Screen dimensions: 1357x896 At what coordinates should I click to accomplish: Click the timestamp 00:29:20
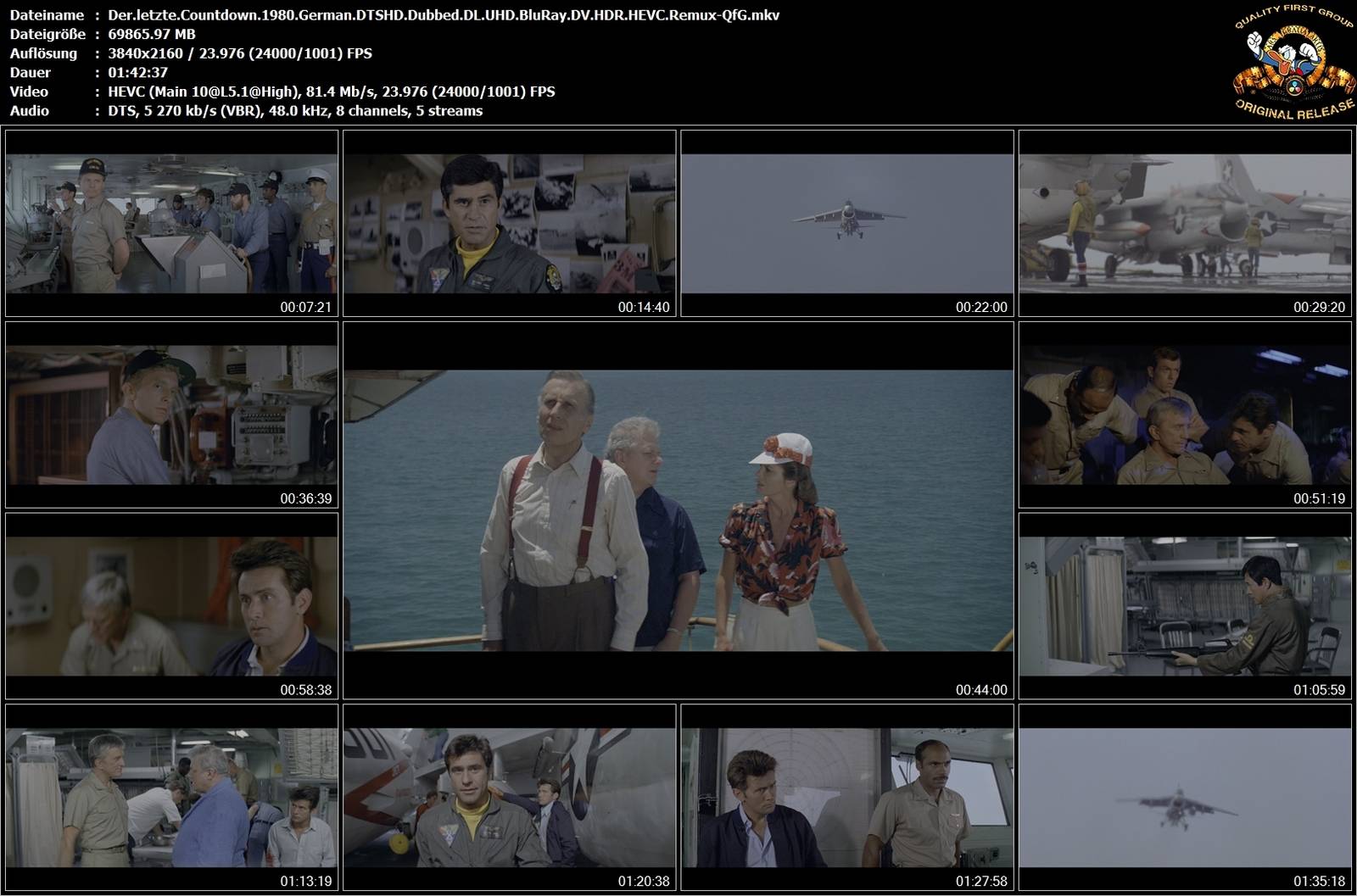[x=1319, y=308]
